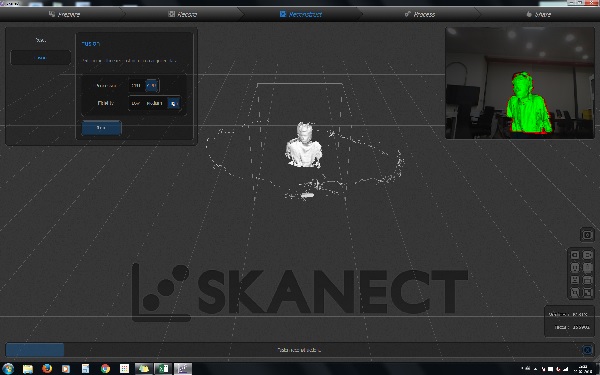Image resolution: width=600 pixels, height=375 pixels.
Task: Open the Windows Start menu
Action: [8, 368]
